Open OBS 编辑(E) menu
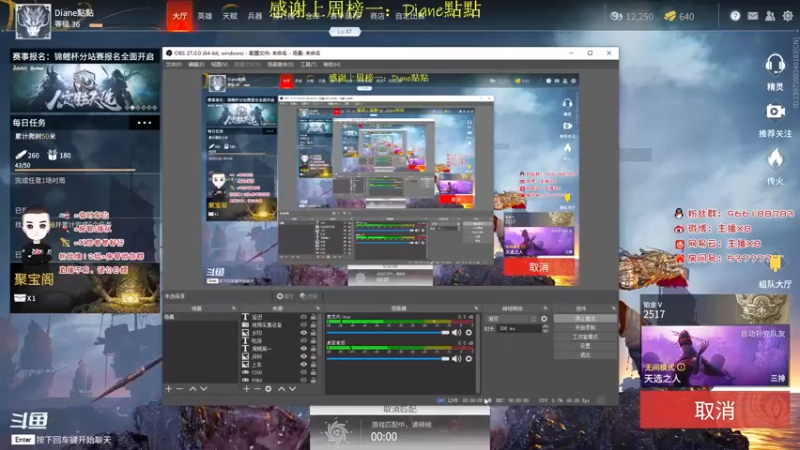Viewport: 800px width, 450px height. click(196, 65)
